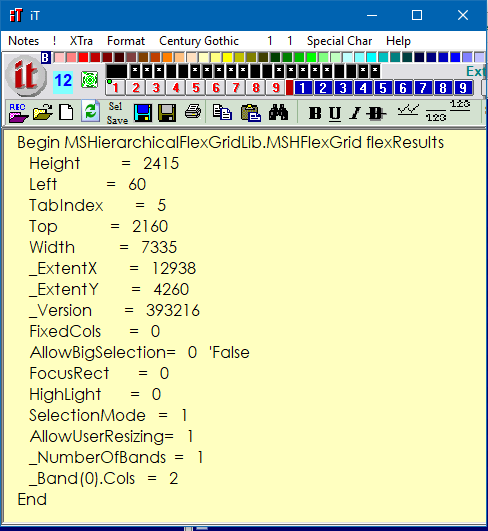Click the exclamation mark menu
Viewport: 488px width, 531px height.
[x=55, y=41]
